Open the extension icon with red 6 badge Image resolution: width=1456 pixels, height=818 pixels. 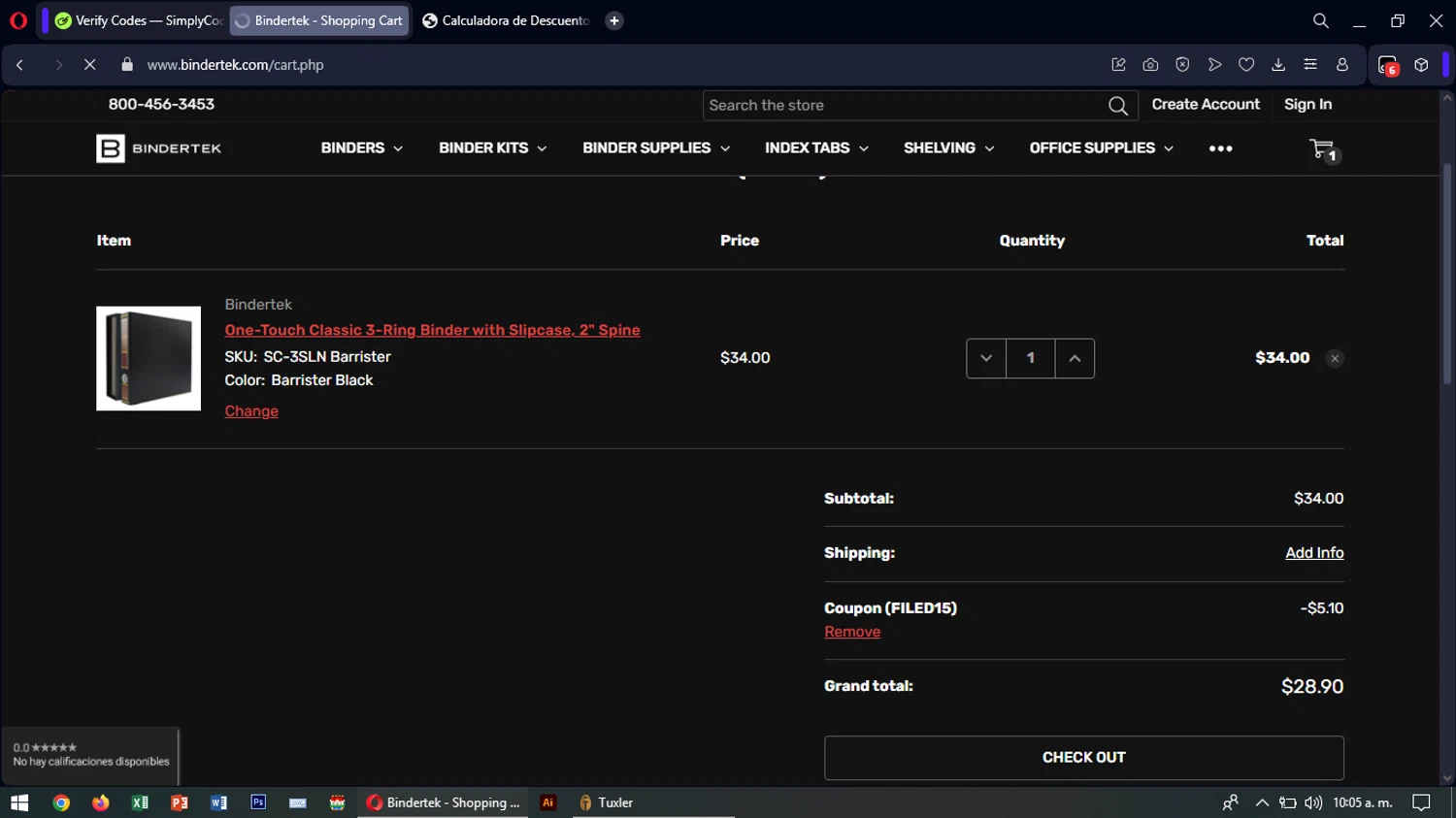(1388, 65)
